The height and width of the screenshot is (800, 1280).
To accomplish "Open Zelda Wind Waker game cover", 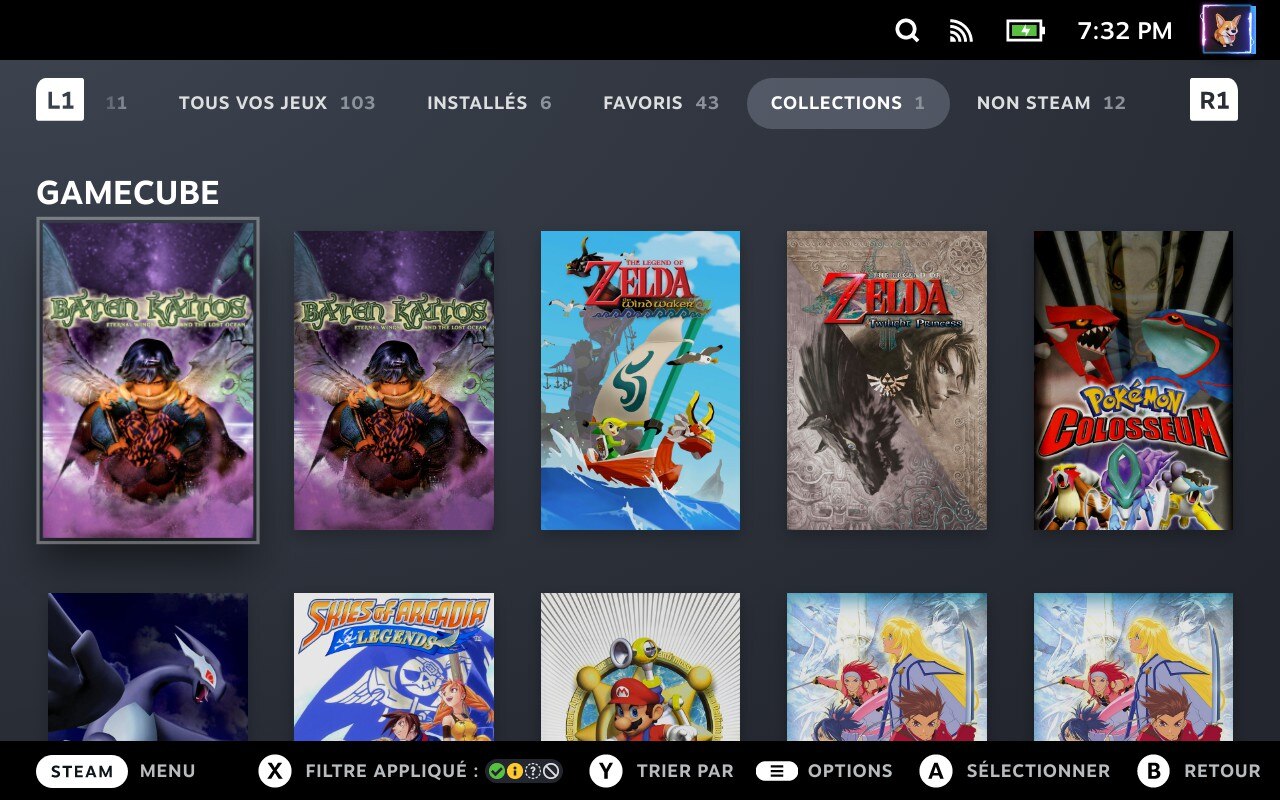I will pyautogui.click(x=640, y=380).
